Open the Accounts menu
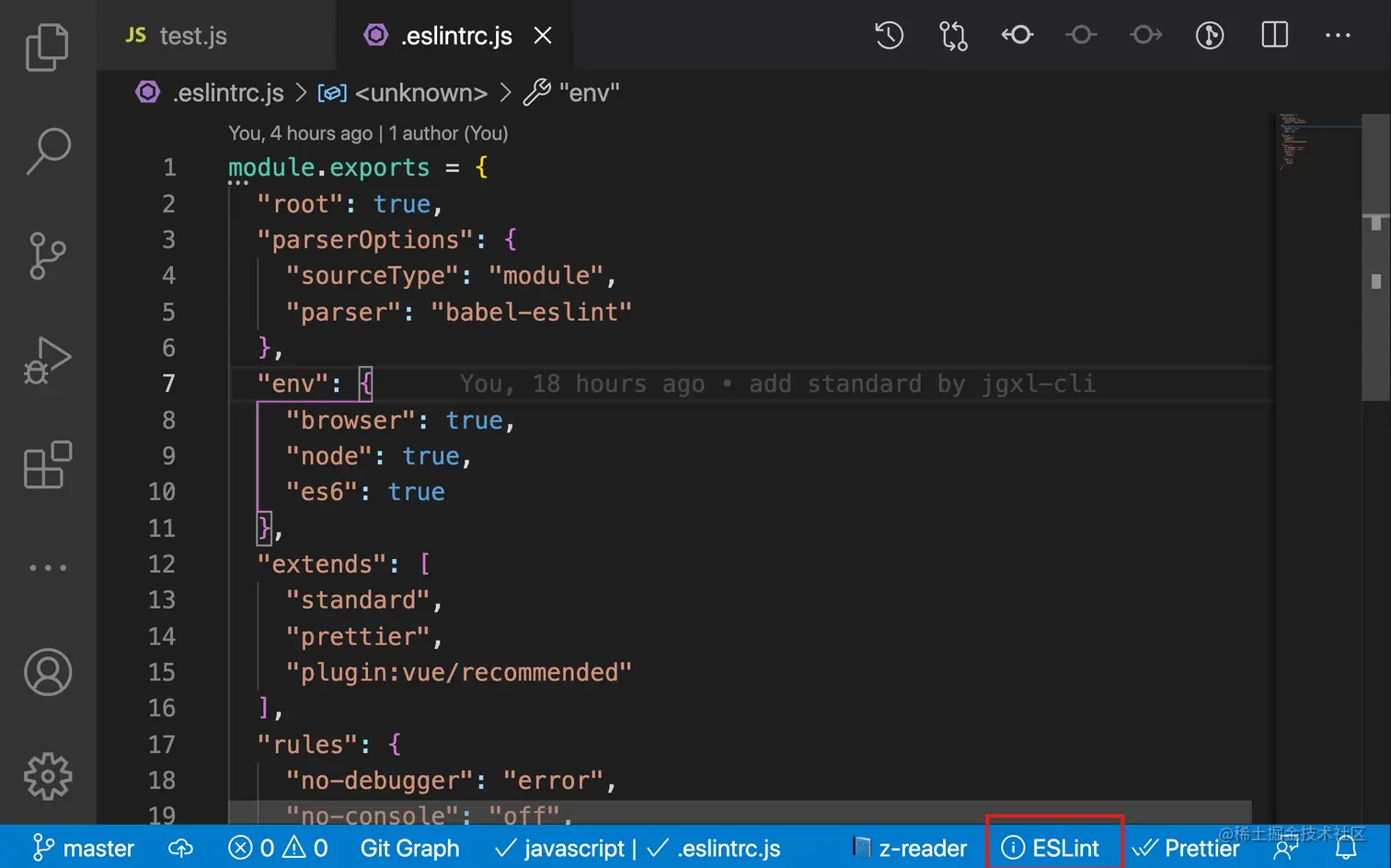The height and width of the screenshot is (868, 1391). [x=47, y=672]
